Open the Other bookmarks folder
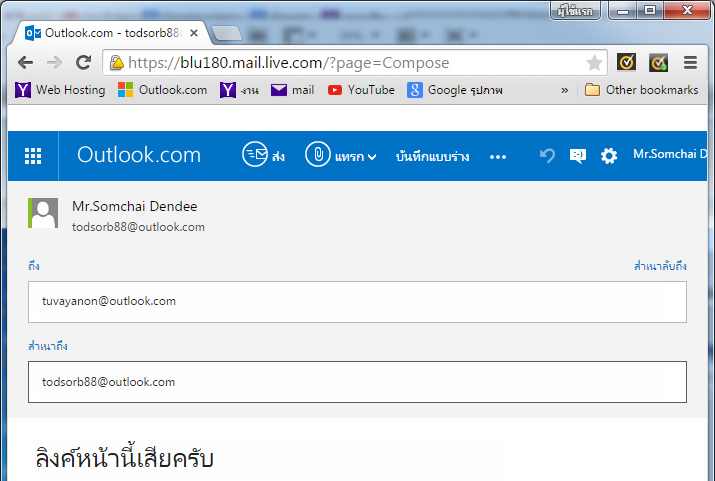 [x=642, y=90]
